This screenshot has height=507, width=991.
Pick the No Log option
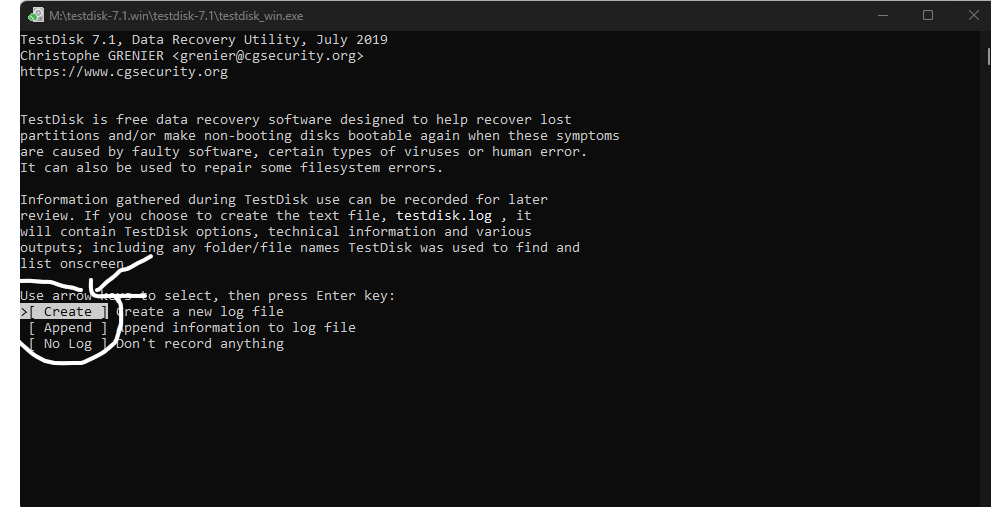point(67,344)
